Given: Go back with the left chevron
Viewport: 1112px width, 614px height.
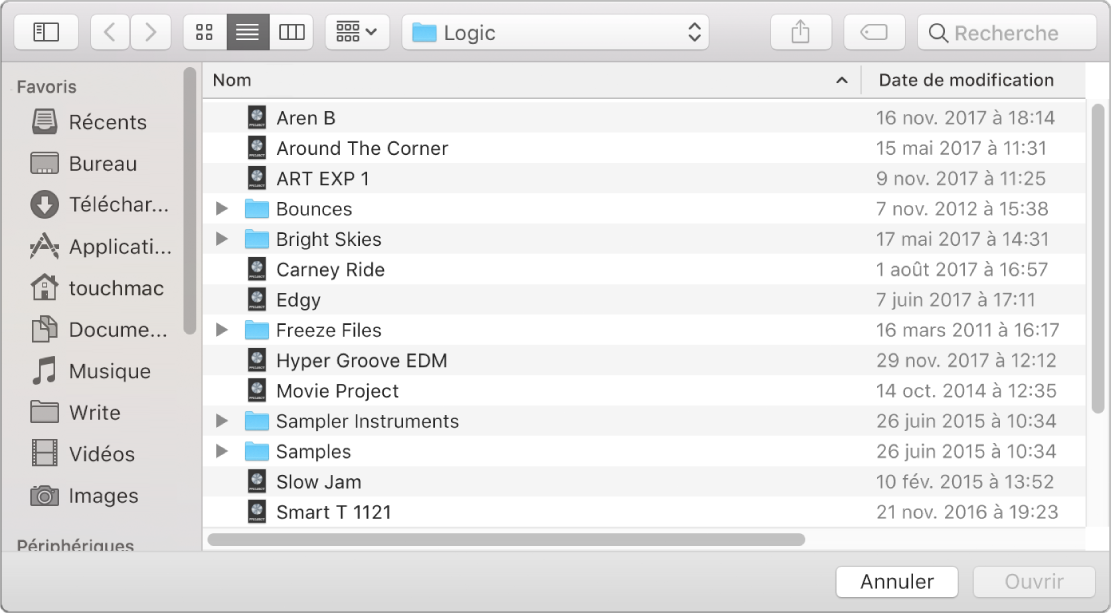Looking at the screenshot, I should pyautogui.click(x=110, y=33).
